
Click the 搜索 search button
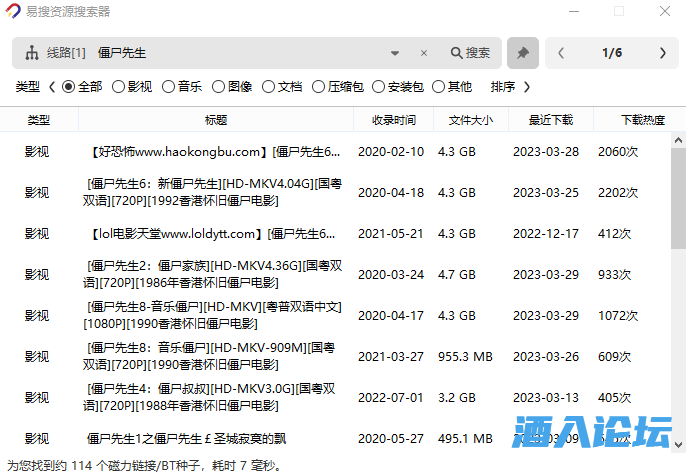[x=470, y=53]
